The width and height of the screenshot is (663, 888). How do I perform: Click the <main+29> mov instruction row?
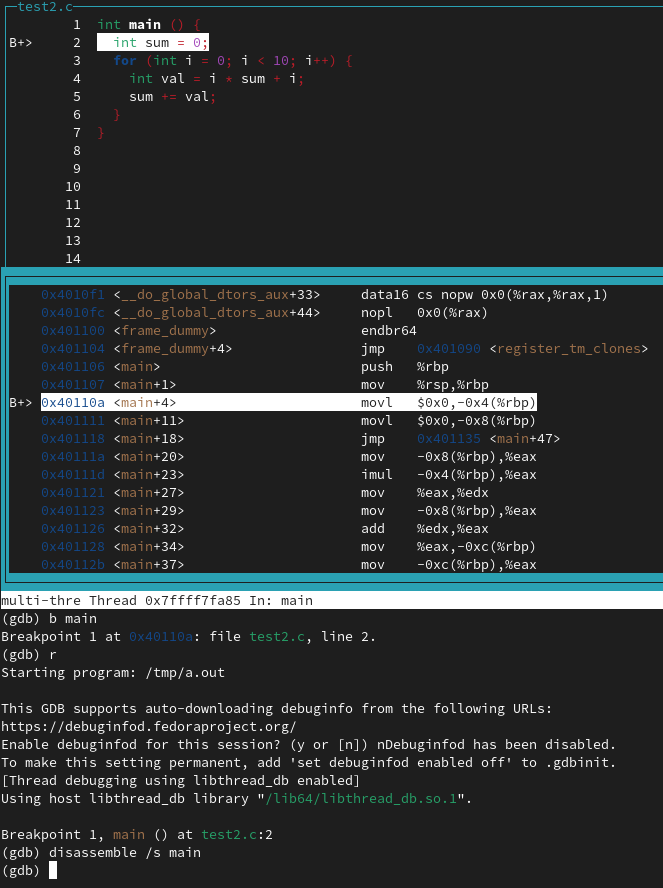click(x=288, y=511)
